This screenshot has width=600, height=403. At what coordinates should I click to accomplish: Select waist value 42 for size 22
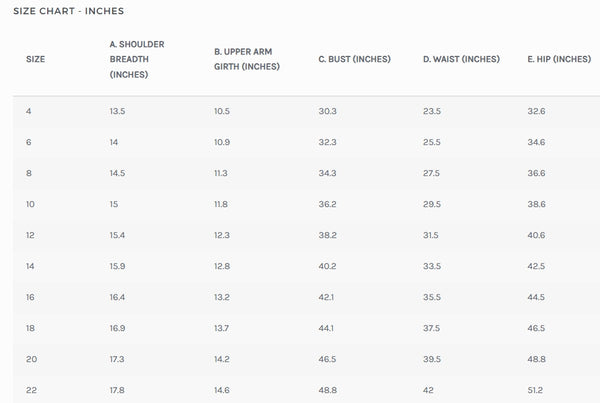[x=428, y=390]
